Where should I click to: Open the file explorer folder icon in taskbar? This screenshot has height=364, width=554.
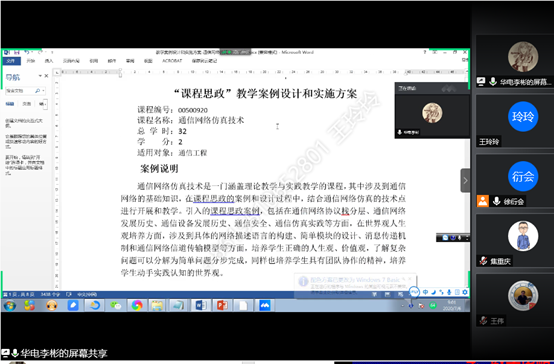(157, 305)
